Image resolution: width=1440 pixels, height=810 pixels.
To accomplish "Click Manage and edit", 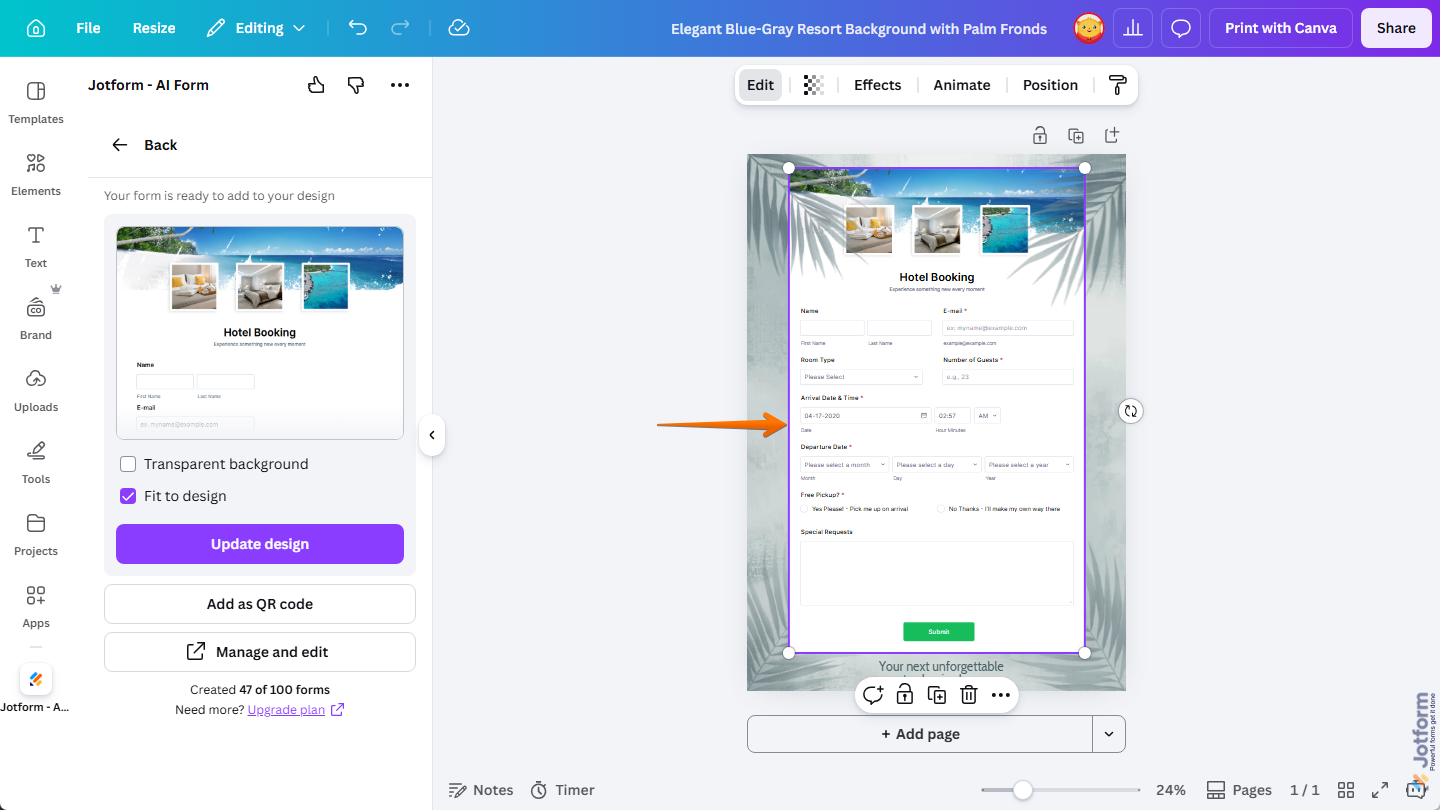I will 260,652.
